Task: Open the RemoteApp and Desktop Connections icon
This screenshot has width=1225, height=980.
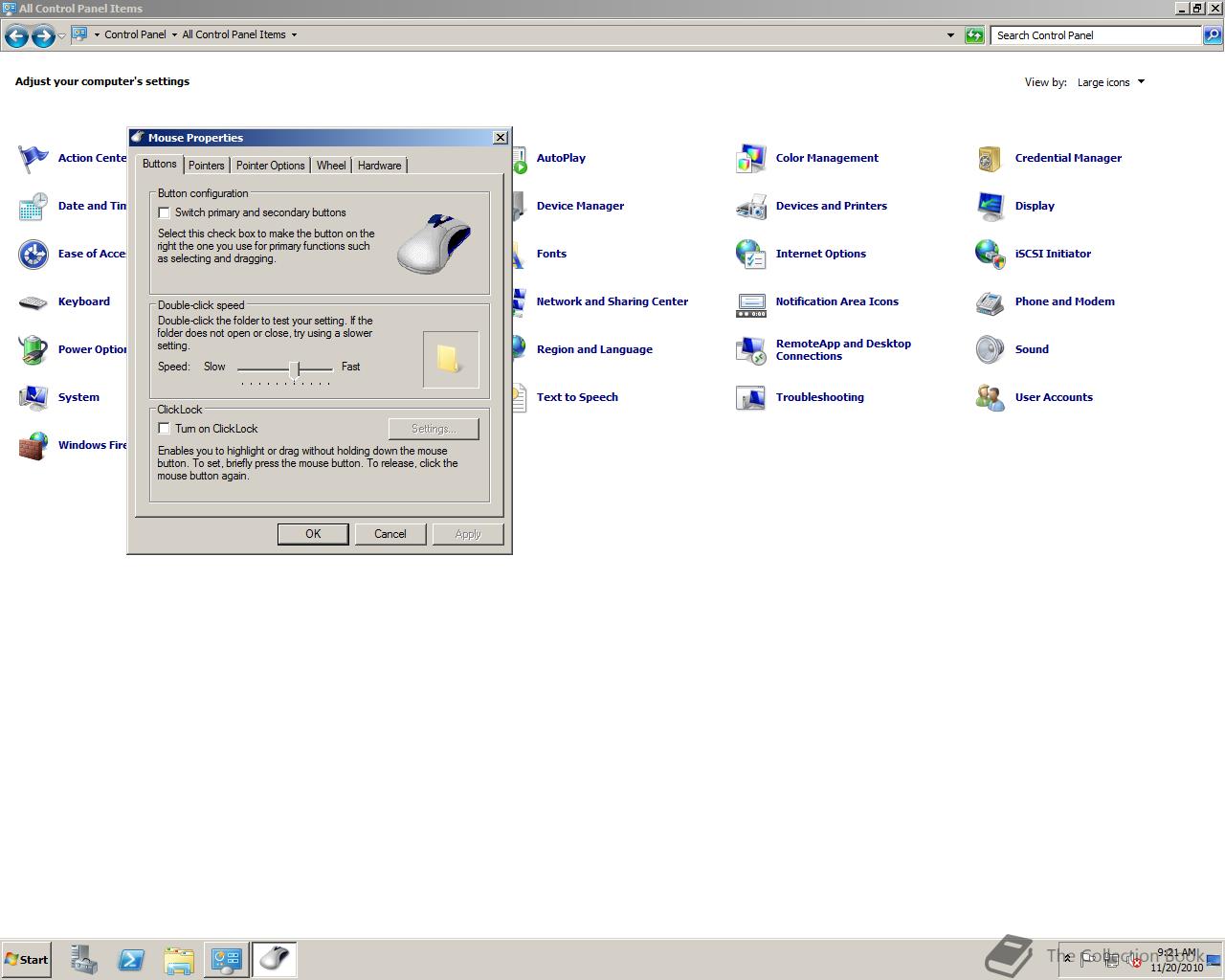Action: [751, 349]
